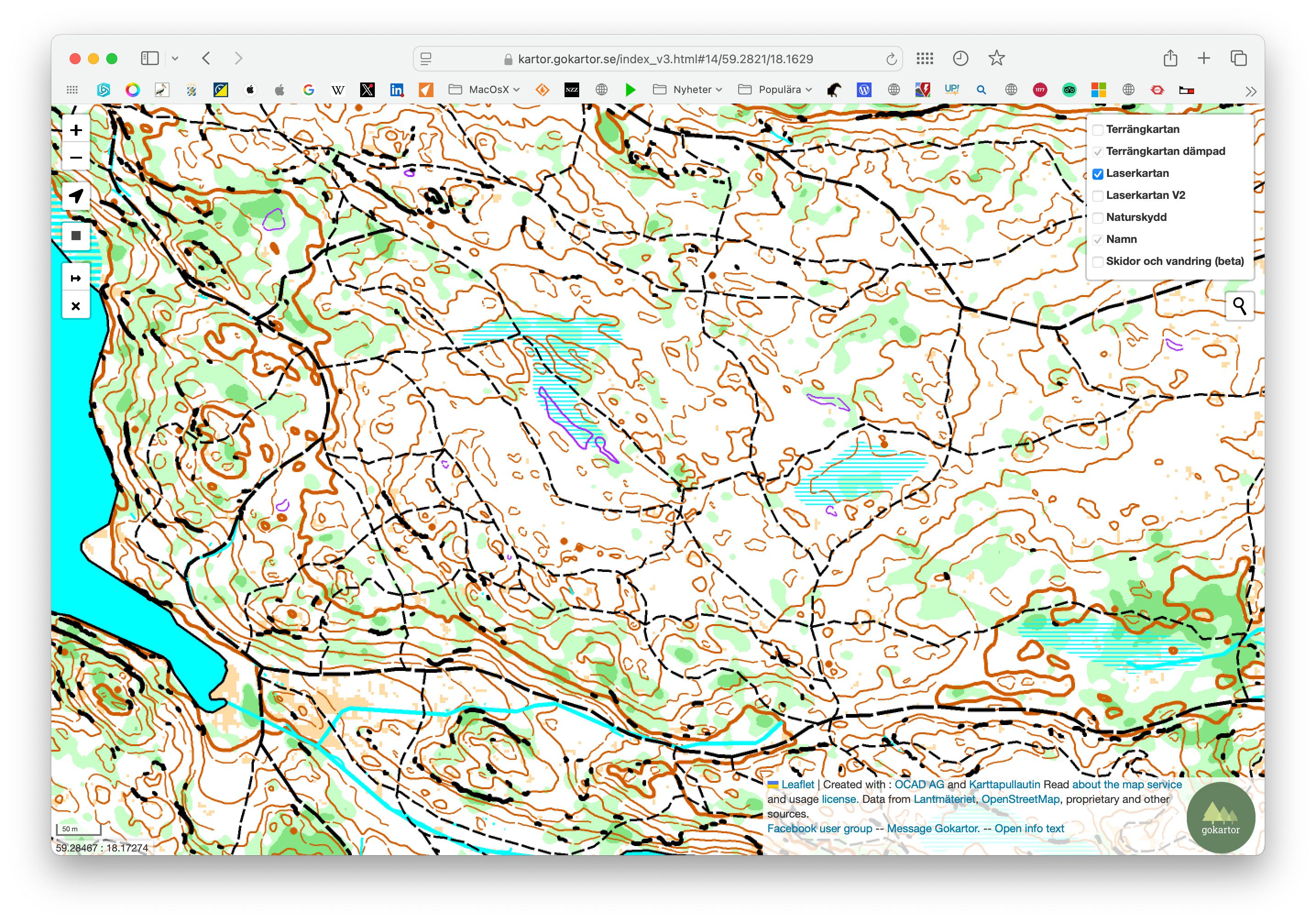
Task: Open the map search magnifier
Action: tap(1239, 306)
